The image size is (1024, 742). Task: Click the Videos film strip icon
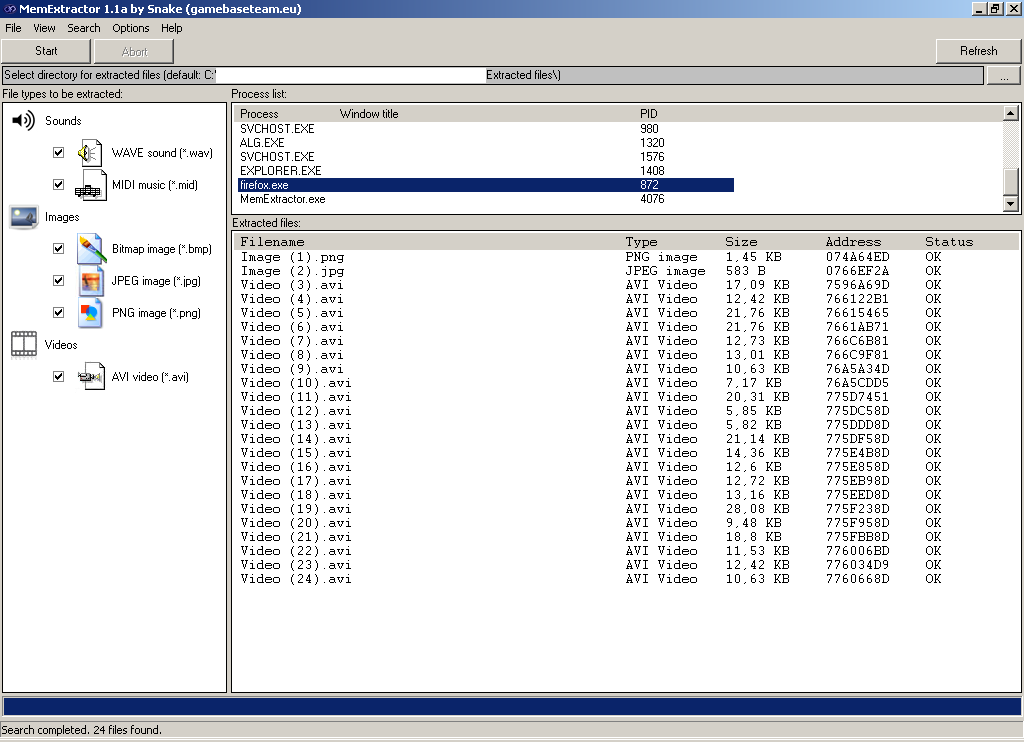[x=23, y=345]
